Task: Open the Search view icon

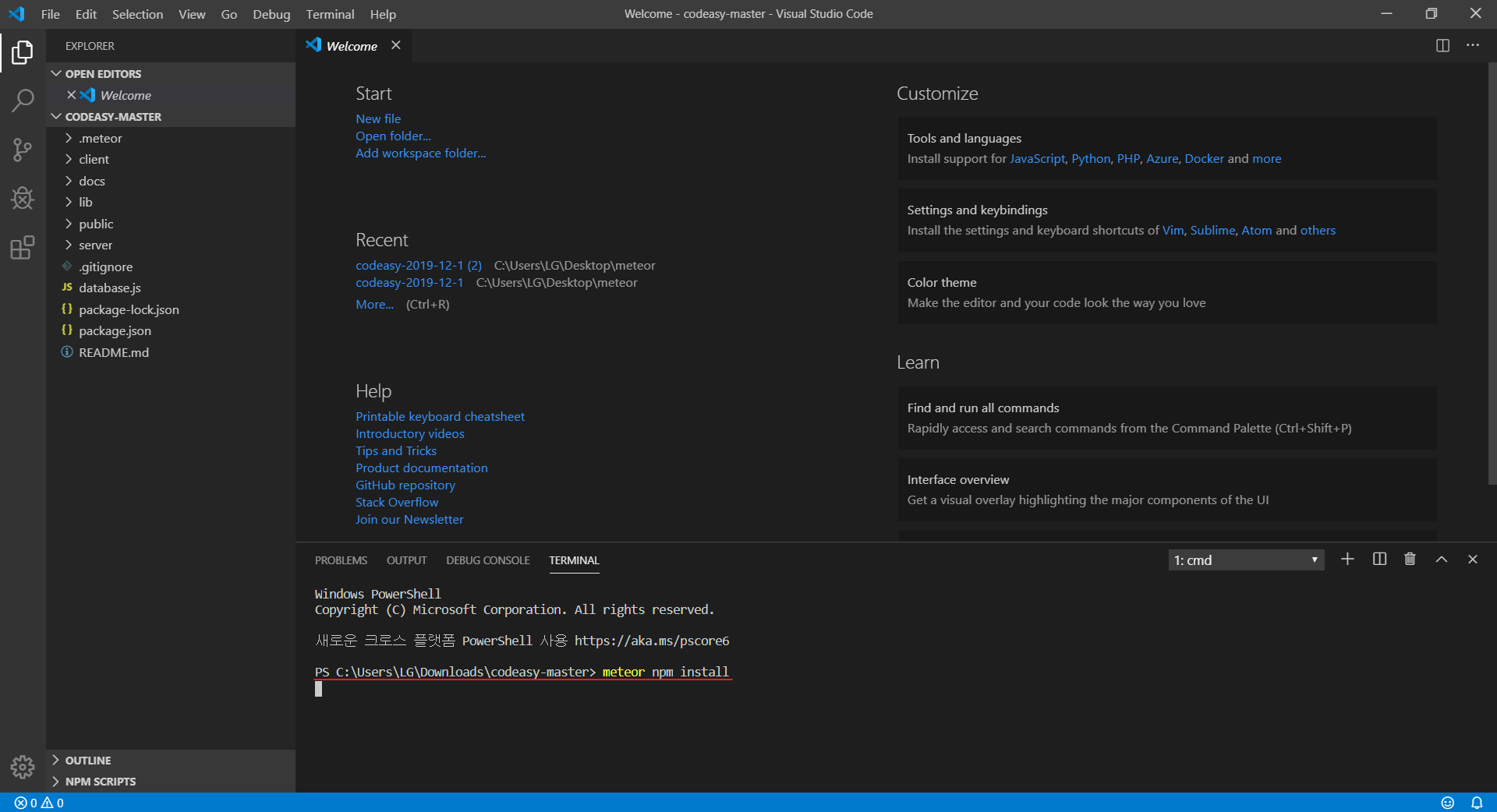Action: (x=23, y=101)
